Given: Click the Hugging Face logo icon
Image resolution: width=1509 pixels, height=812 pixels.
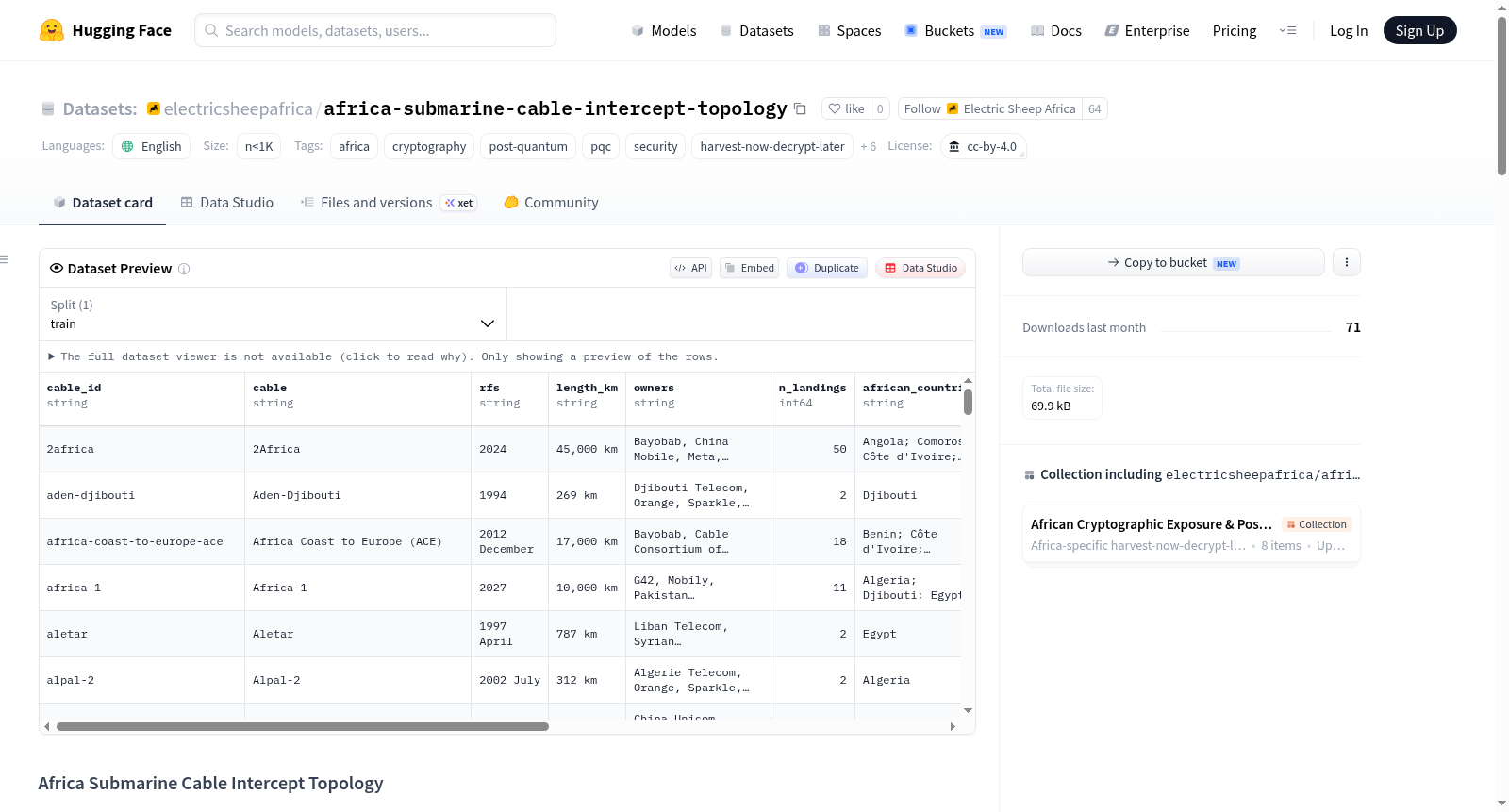Looking at the screenshot, I should point(52,30).
